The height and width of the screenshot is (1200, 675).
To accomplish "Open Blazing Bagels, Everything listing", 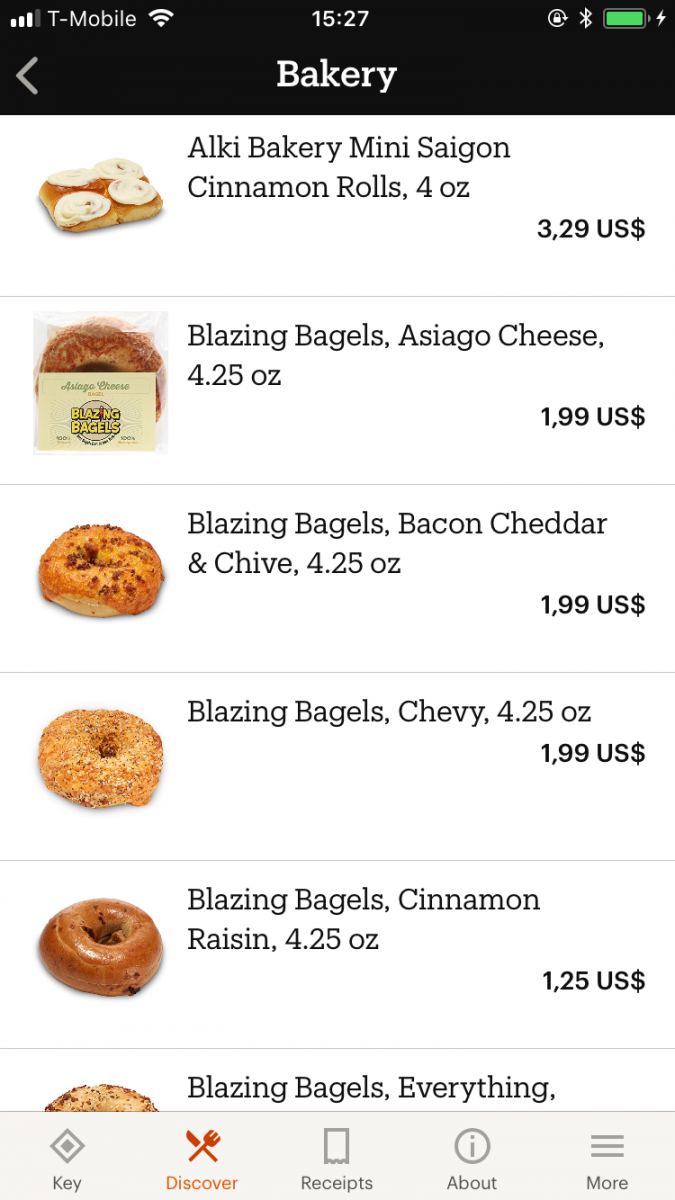I will point(371,1087).
